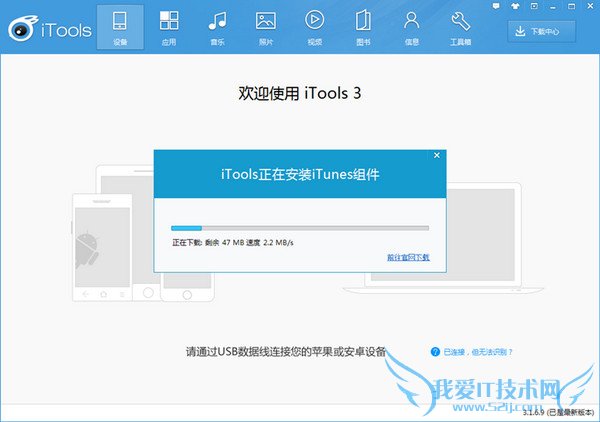The width and height of the screenshot is (600, 422).
Task: Go to the 照片 (Photos) tab
Action: click(x=266, y=27)
